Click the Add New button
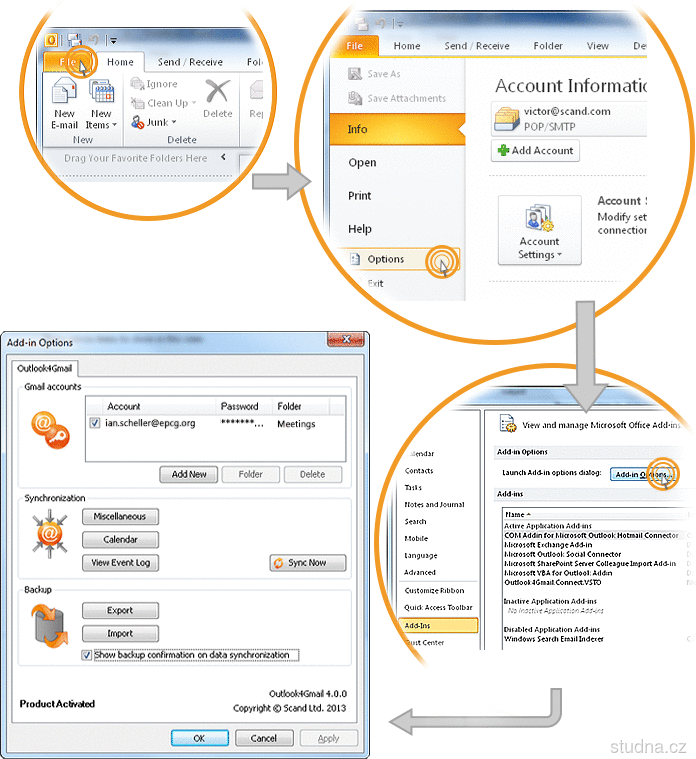Screen dimensions: 696x759 click(189, 474)
